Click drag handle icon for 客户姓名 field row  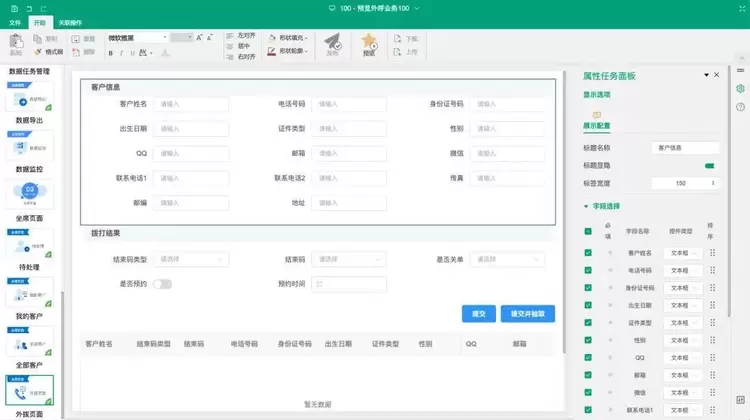(712, 253)
